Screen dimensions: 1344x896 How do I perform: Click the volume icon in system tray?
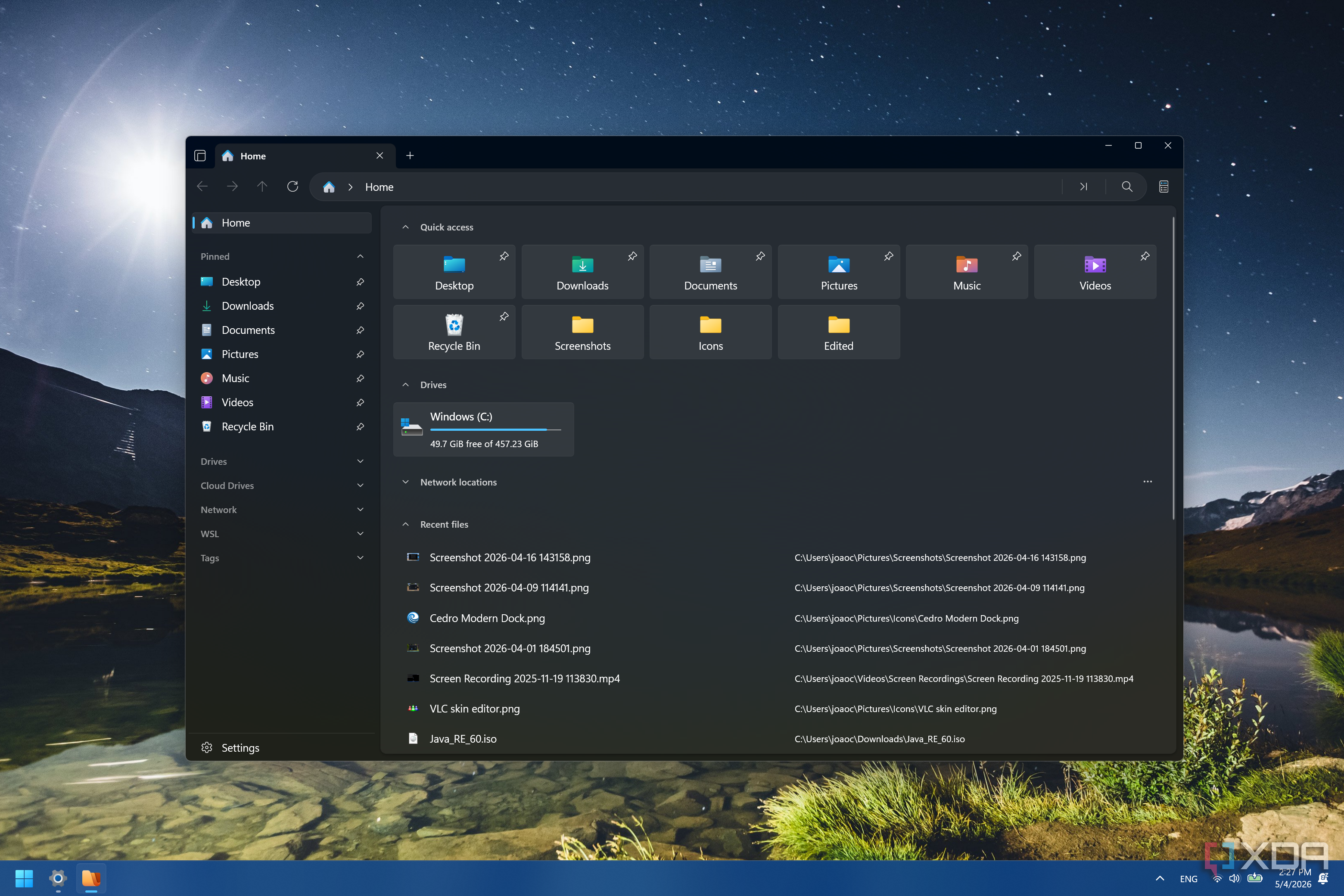[x=1234, y=879]
